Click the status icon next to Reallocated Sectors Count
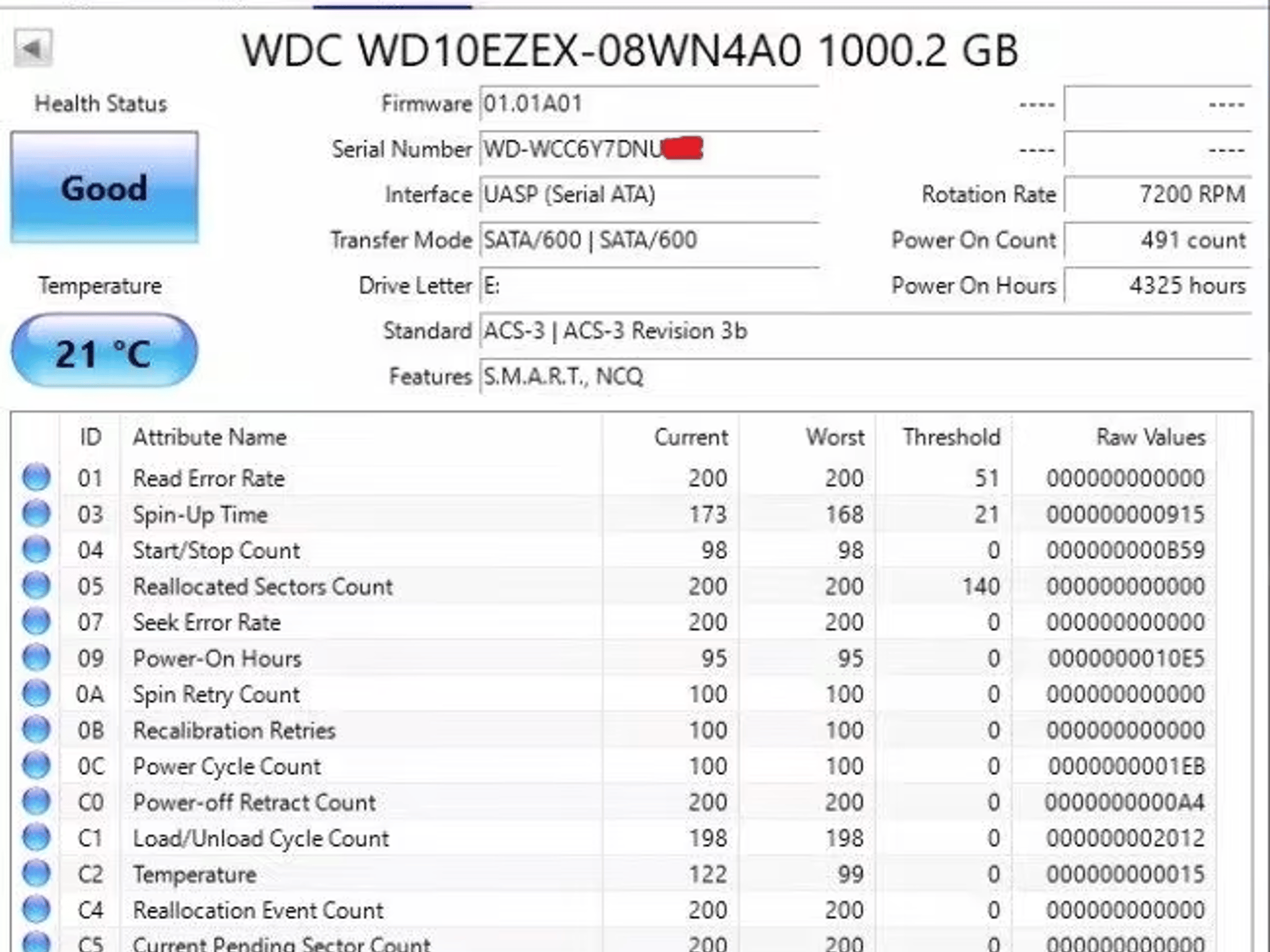Image resolution: width=1270 pixels, height=952 pixels. tap(37, 586)
